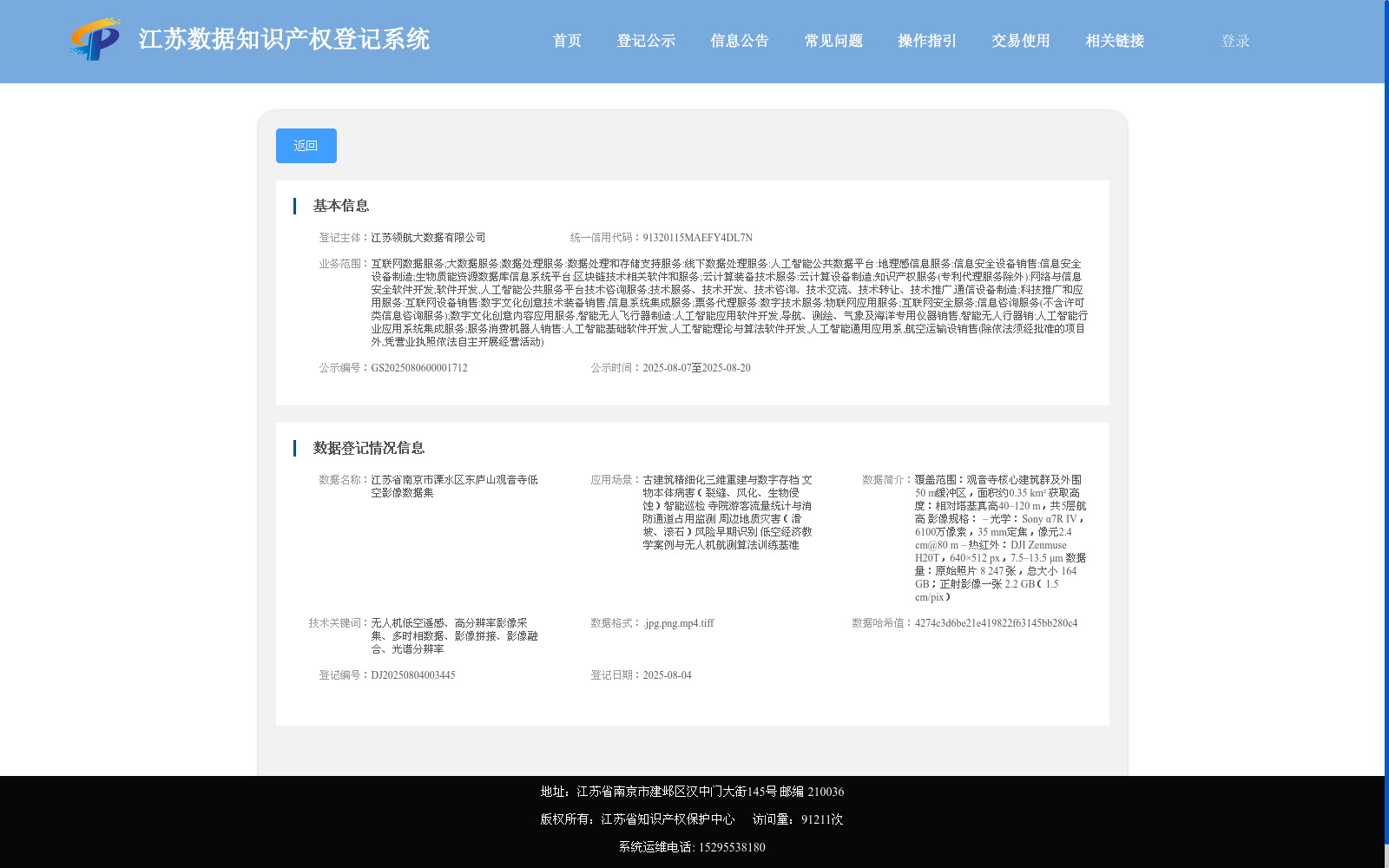This screenshot has height=868, width=1389.
Task: Open the 相关链接 menu
Action: (x=1114, y=40)
